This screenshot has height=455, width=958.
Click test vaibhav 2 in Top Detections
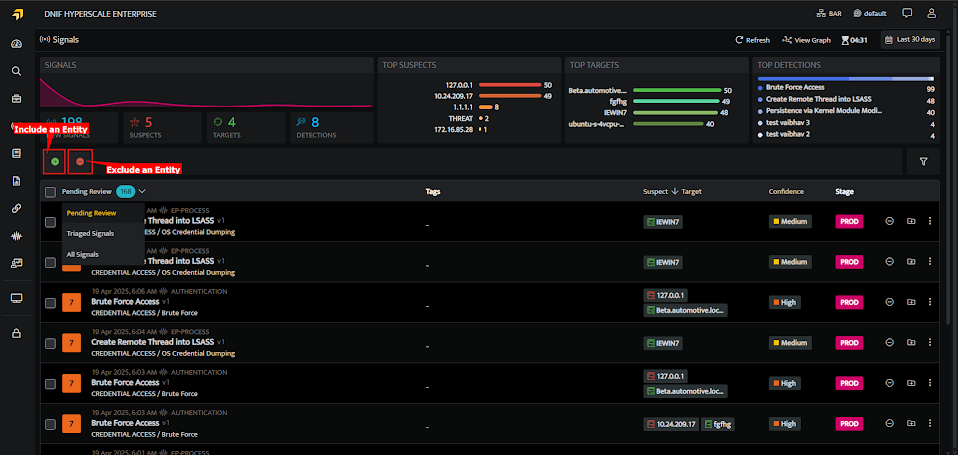click(788, 134)
